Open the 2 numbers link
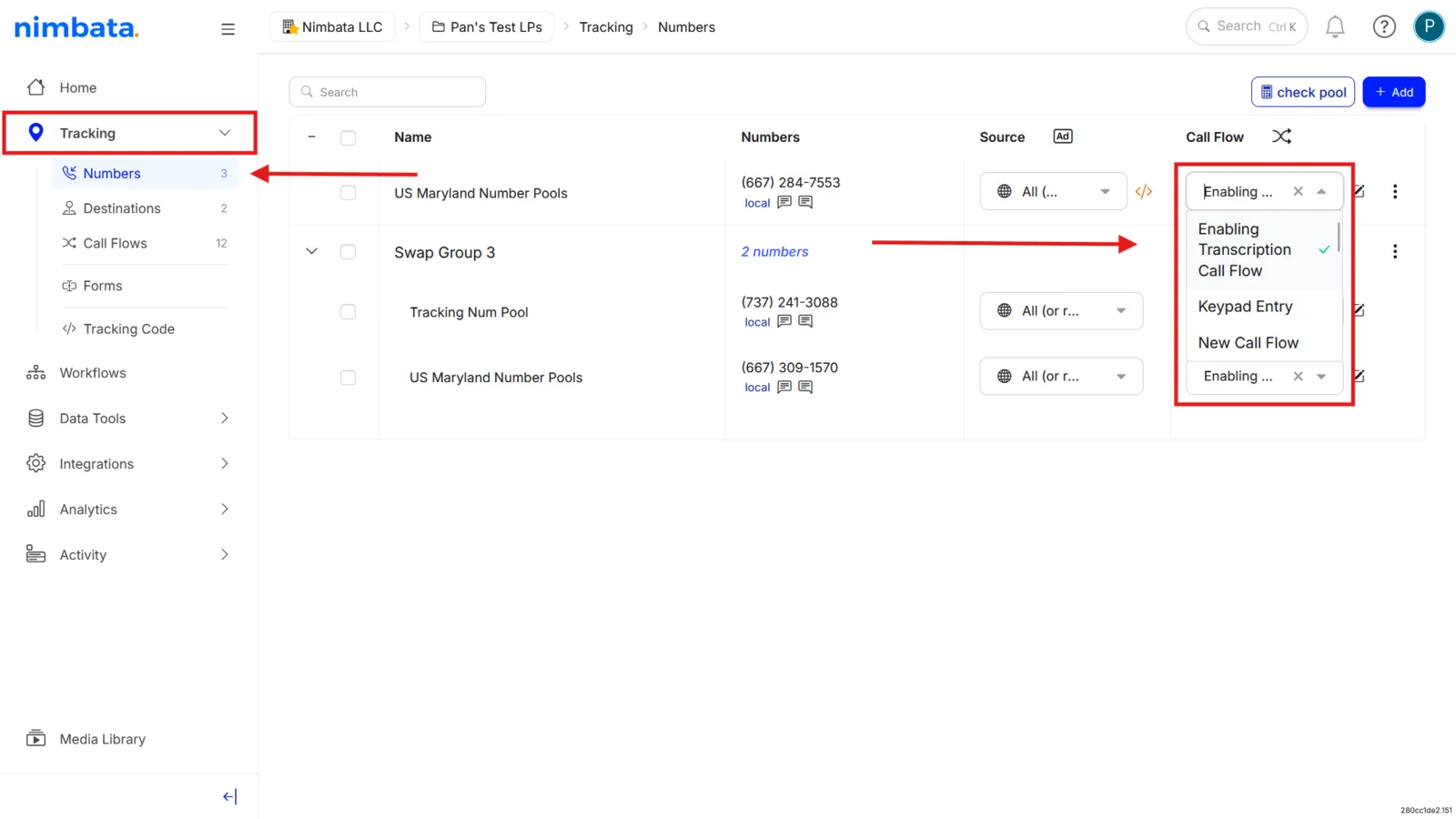 (x=774, y=252)
